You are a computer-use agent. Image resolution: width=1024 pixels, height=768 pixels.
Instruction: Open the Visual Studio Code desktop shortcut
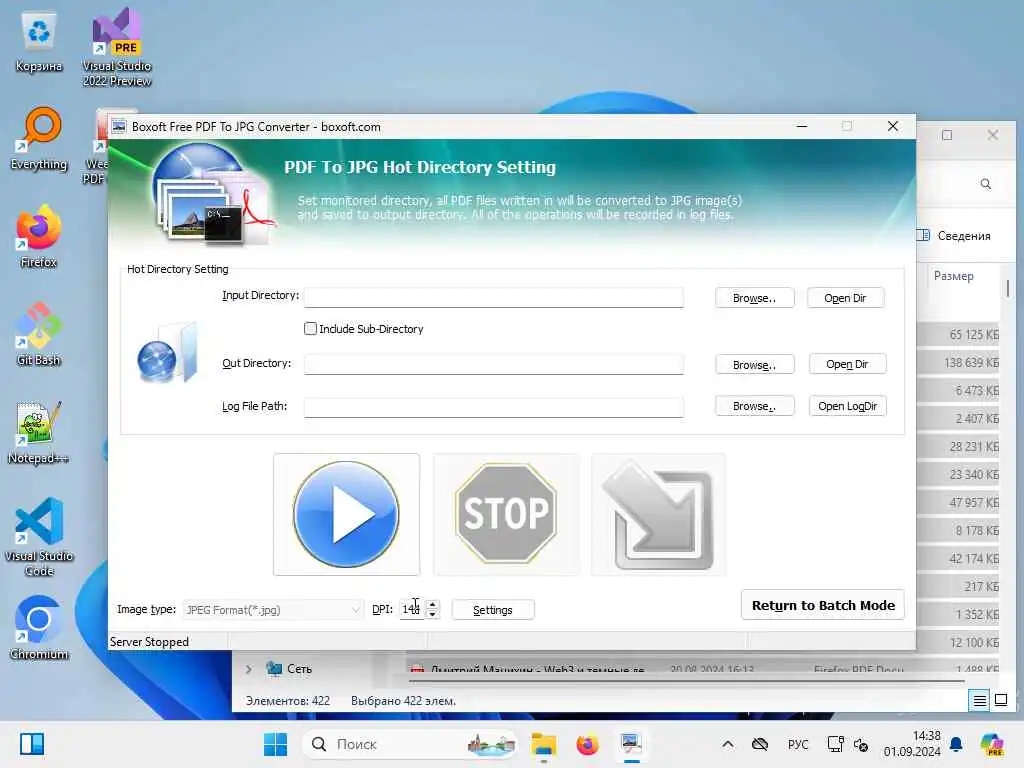39,537
